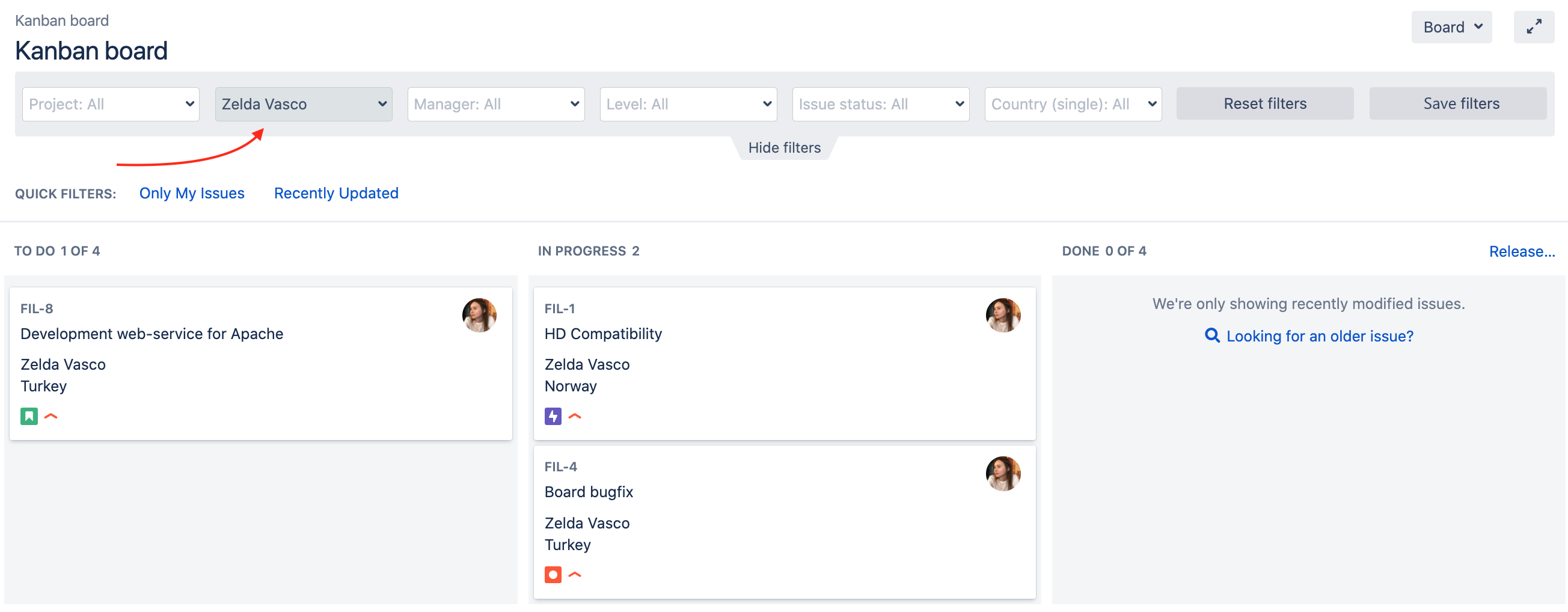Expand the Issue status filter dropdown
1568x612 pixels.
tap(880, 104)
